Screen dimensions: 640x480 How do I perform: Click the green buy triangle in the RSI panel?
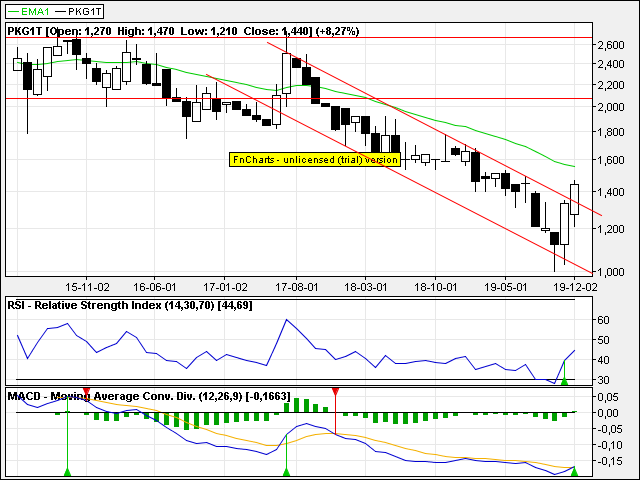(x=564, y=381)
